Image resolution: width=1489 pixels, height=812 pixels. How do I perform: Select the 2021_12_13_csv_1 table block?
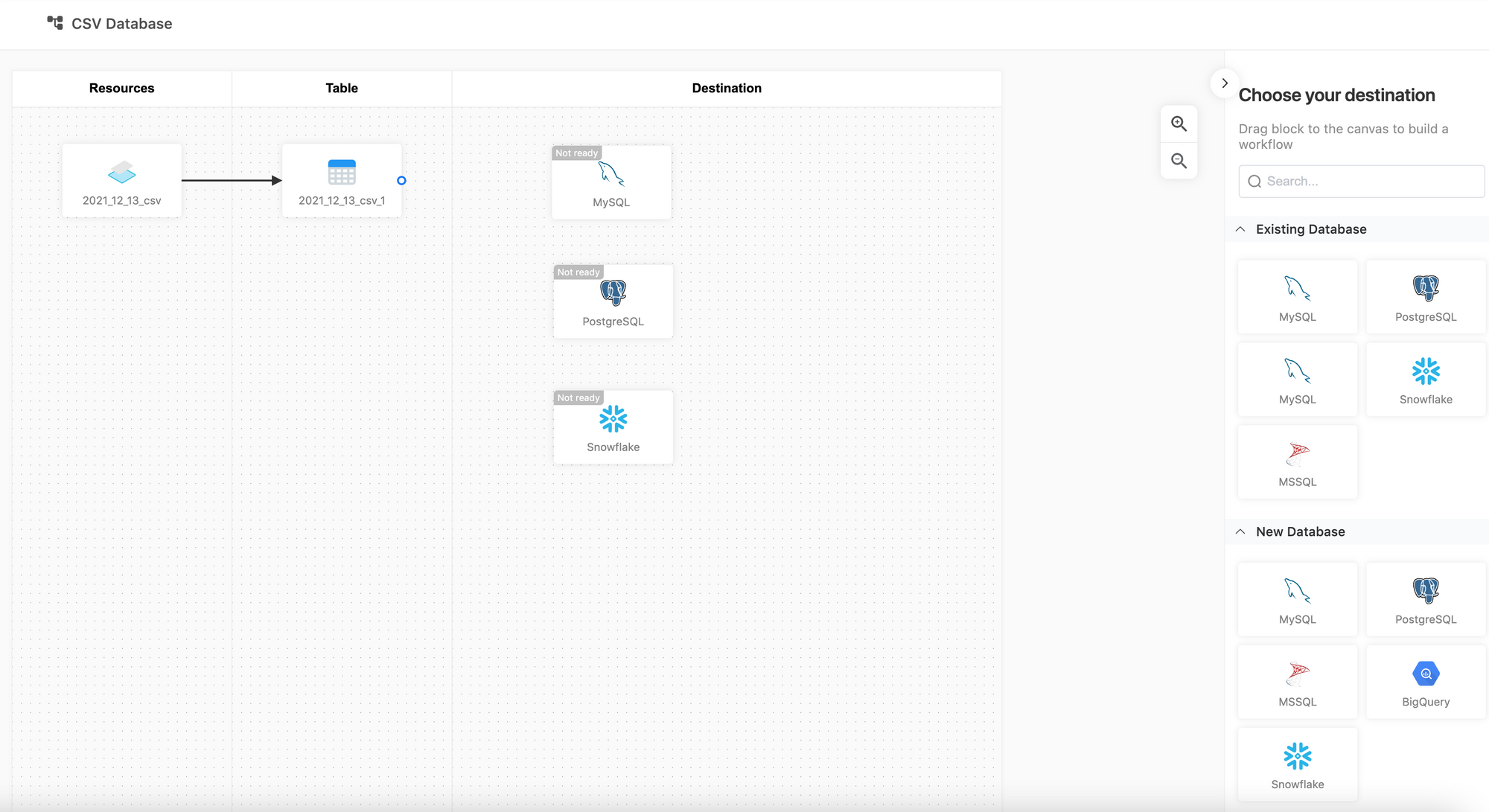[342, 181]
